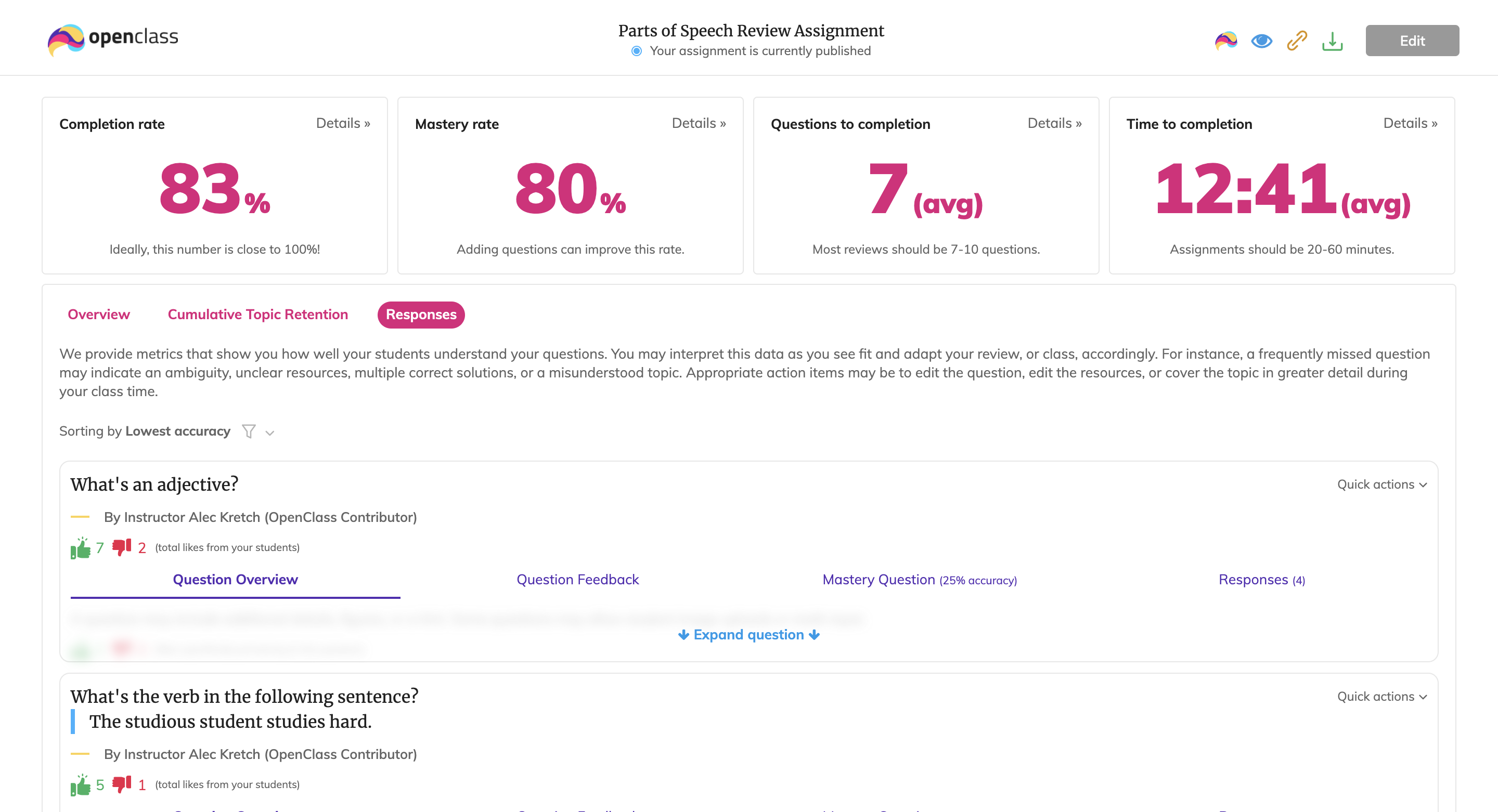Click the colorful OpenClass icon beside eye
This screenshot has width=1498, height=812.
tap(1225, 41)
